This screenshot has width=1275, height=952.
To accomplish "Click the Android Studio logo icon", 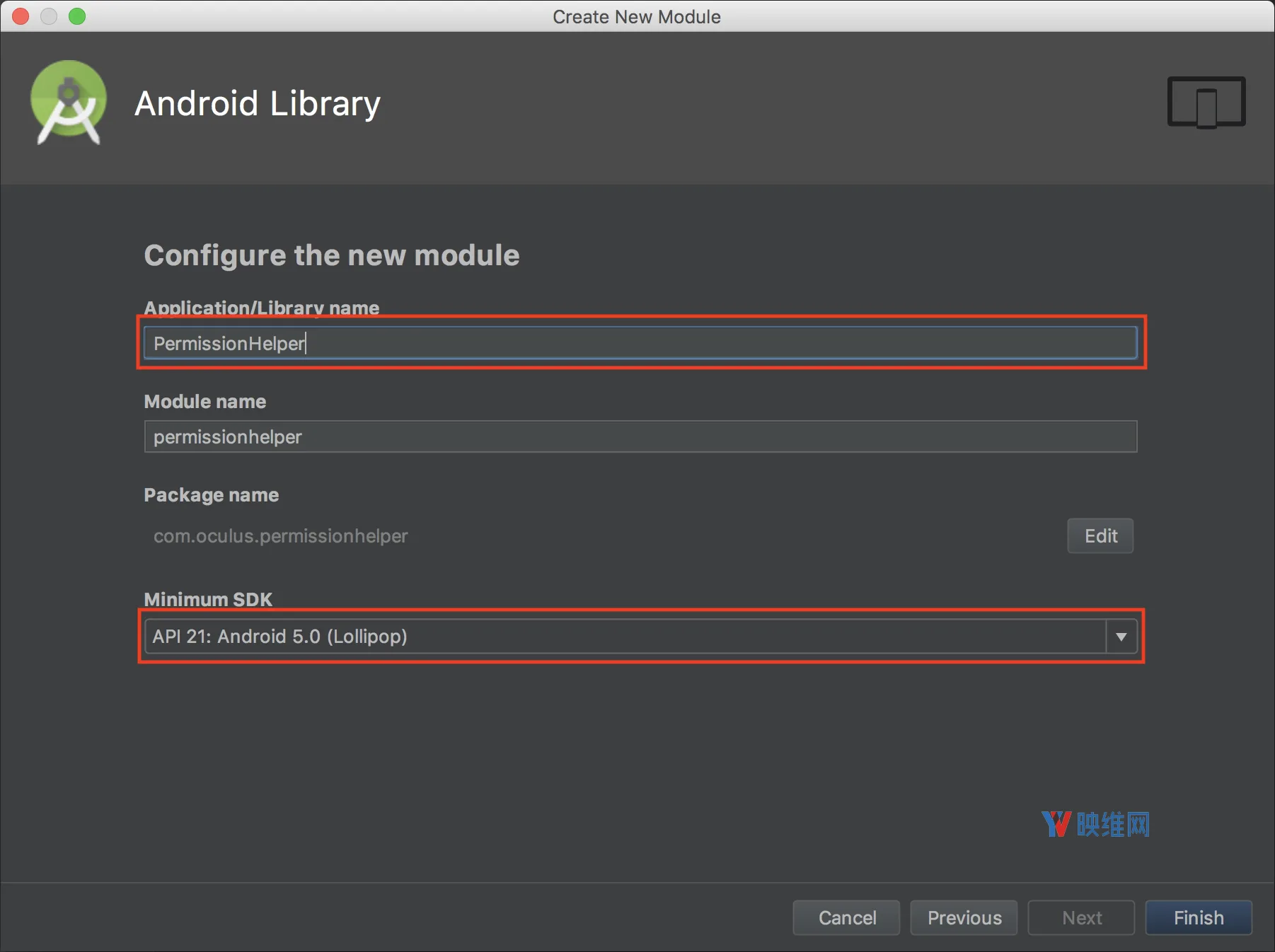I will tap(69, 103).
